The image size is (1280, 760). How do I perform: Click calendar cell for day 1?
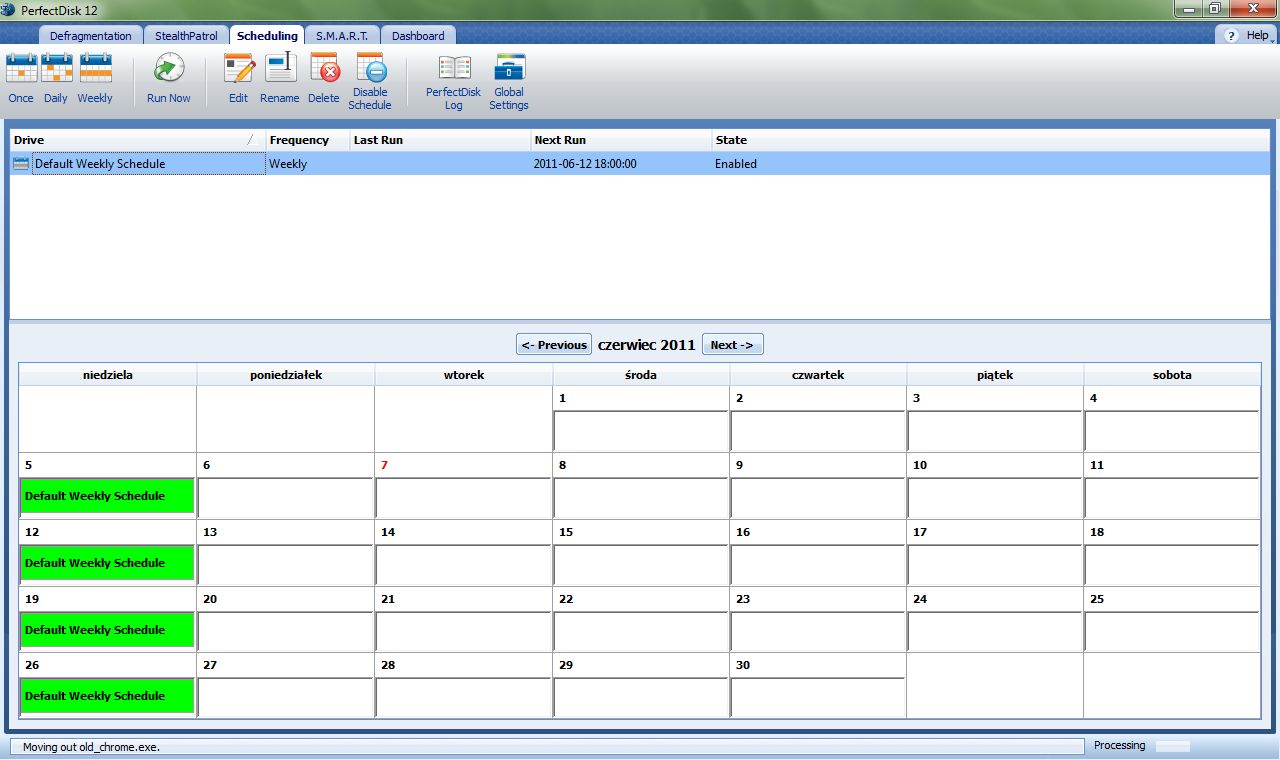click(641, 418)
